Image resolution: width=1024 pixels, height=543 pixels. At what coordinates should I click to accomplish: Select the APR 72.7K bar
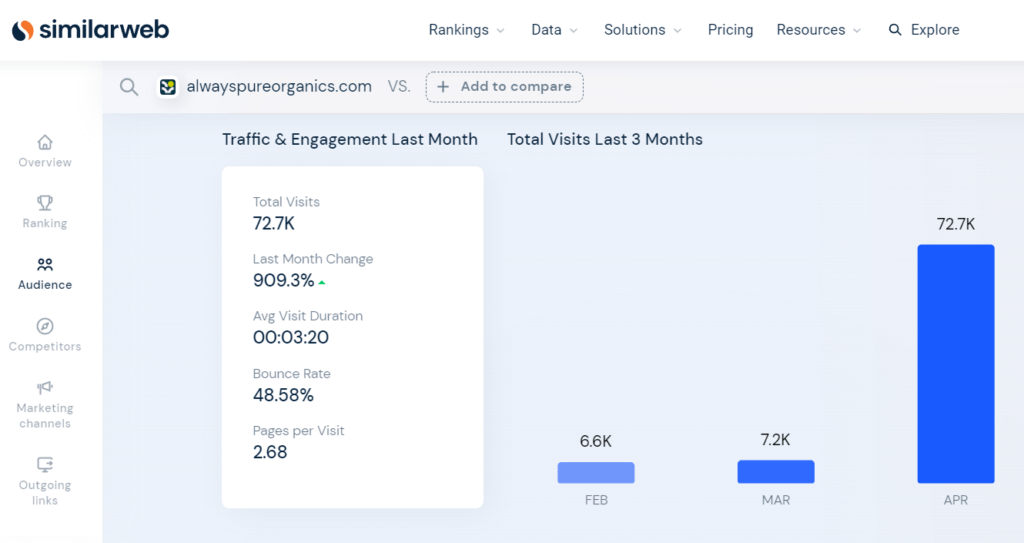coord(955,364)
